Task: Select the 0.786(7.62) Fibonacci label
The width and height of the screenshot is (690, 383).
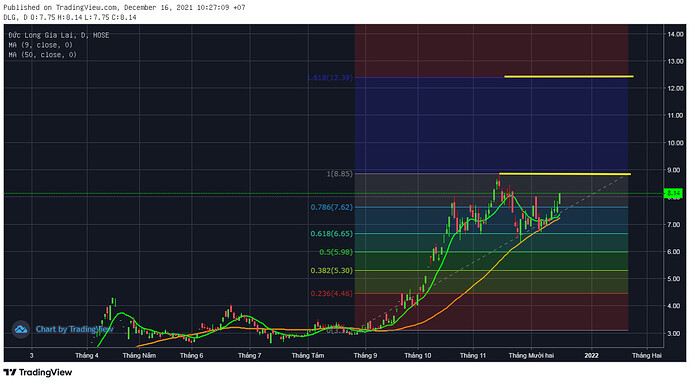Action: [331, 207]
